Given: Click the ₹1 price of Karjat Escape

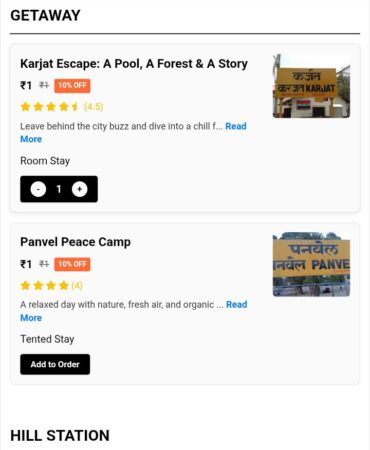Looking at the screenshot, I should point(26,86).
